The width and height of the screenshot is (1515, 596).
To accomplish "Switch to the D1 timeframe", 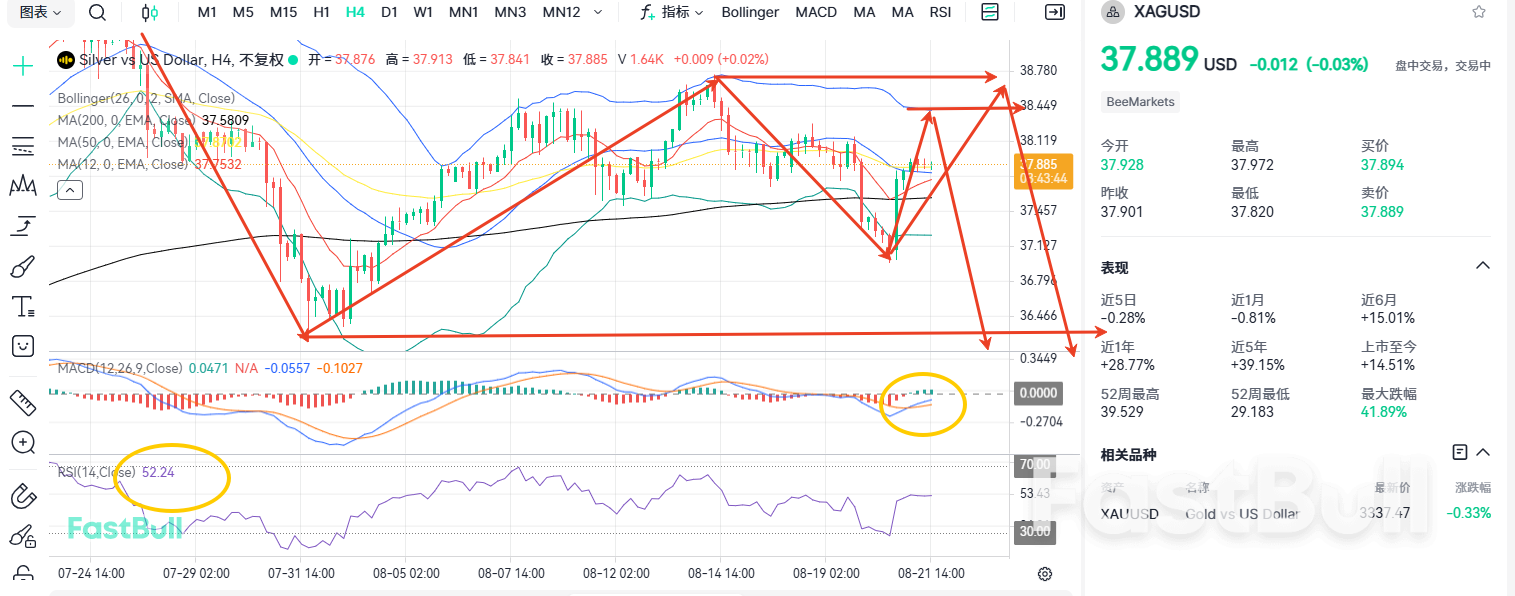I will pyautogui.click(x=389, y=12).
